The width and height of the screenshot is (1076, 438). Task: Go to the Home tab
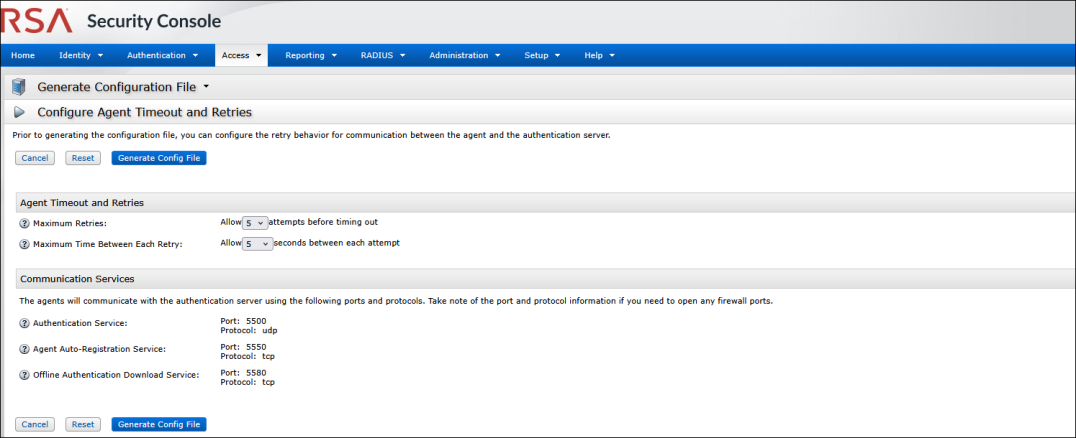pyautogui.click(x=23, y=56)
